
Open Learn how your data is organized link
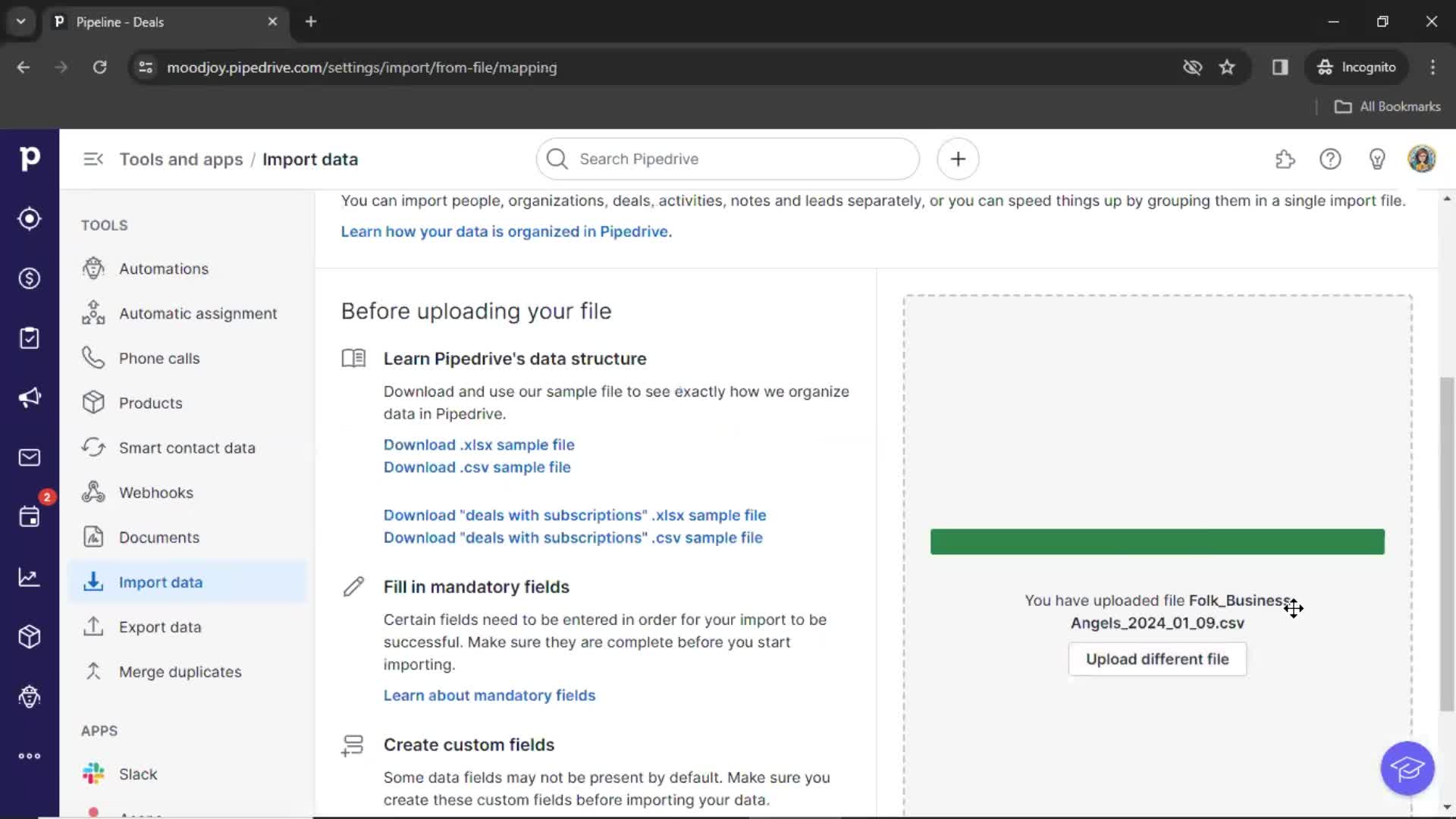(x=507, y=231)
